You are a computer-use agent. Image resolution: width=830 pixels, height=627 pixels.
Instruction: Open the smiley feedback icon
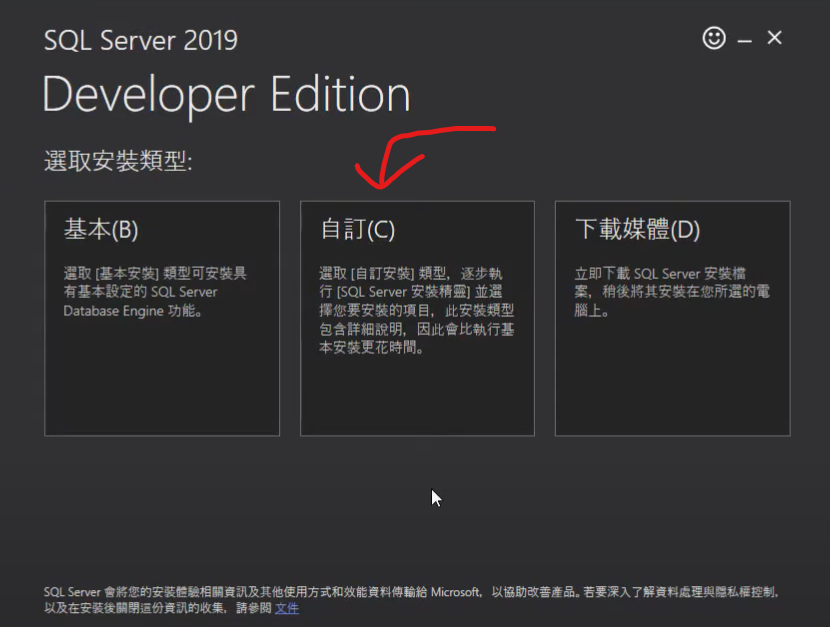pyautogui.click(x=714, y=38)
